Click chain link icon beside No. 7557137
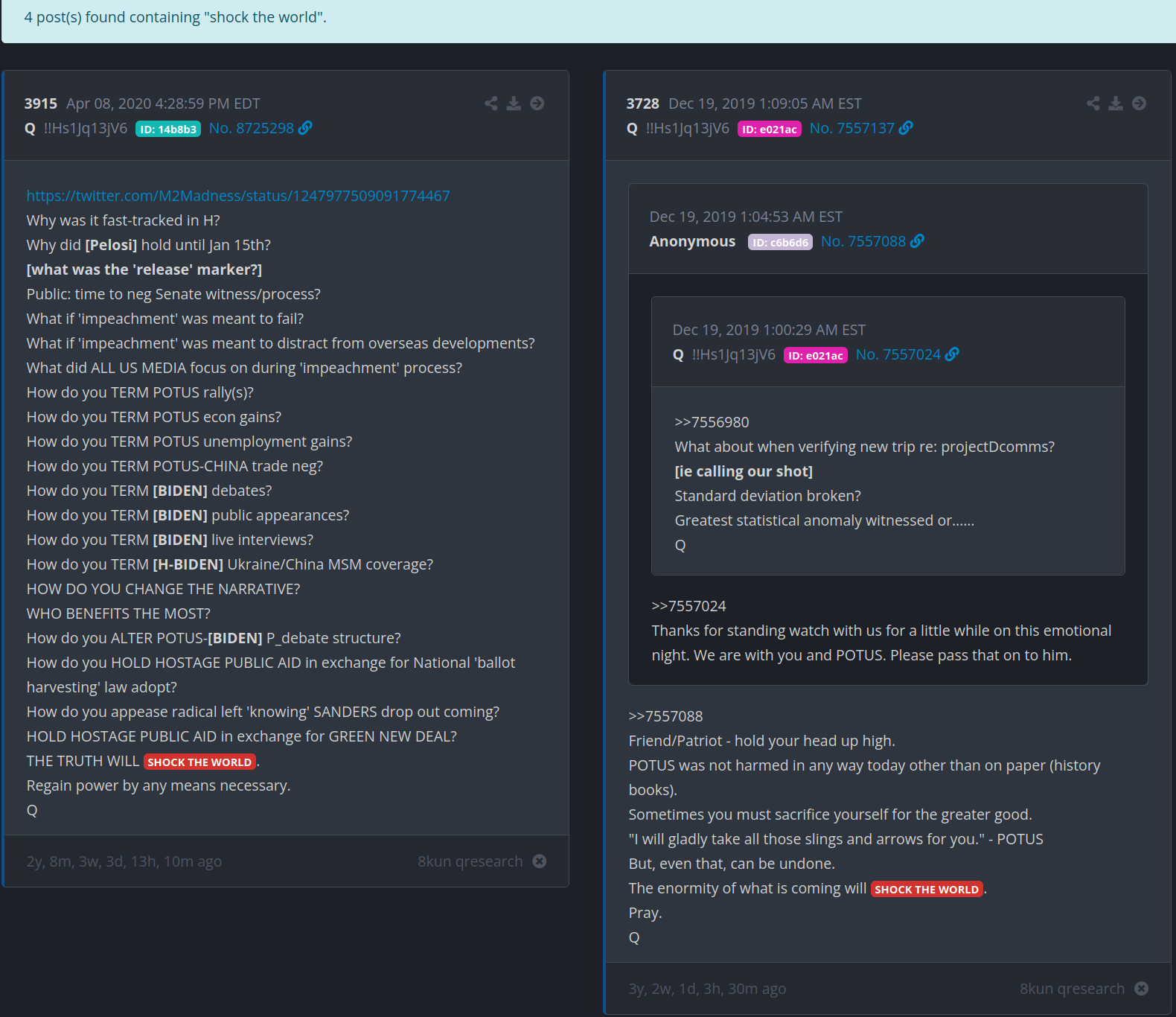 [x=906, y=128]
